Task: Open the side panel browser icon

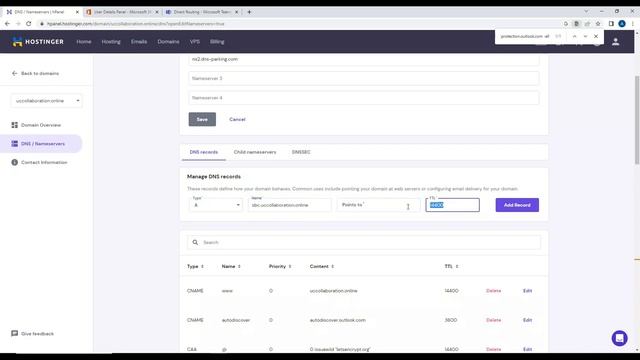Action: click(x=611, y=24)
